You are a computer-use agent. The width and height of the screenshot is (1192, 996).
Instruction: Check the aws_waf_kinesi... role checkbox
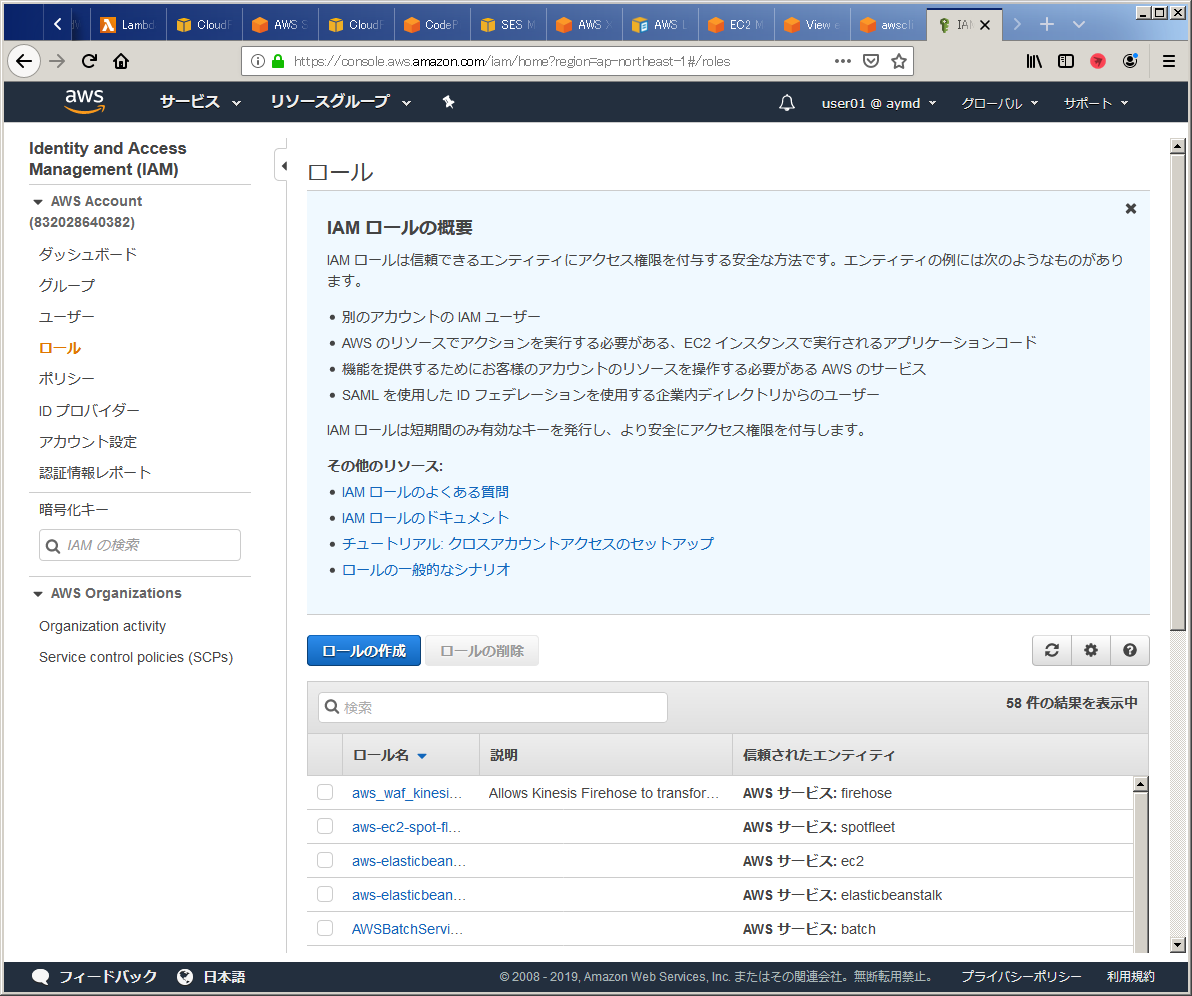click(x=325, y=792)
